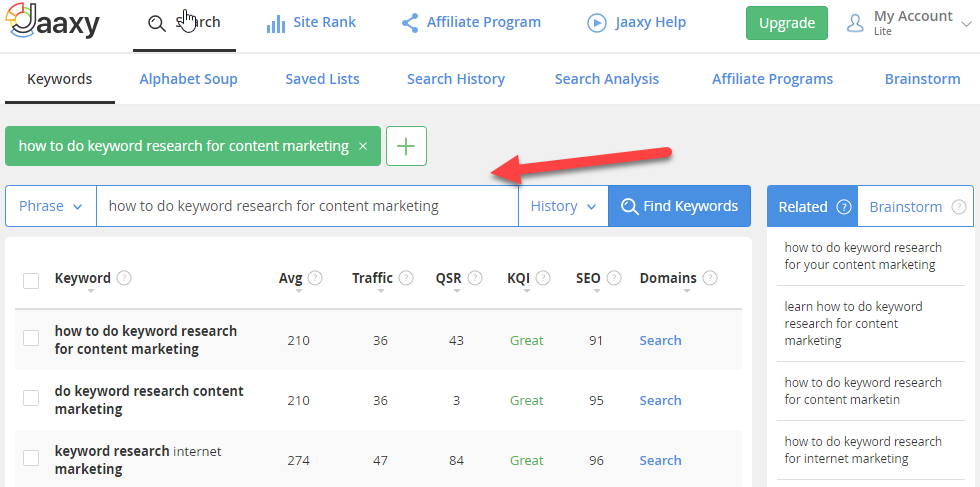Image resolution: width=980 pixels, height=487 pixels.
Task: Expand the My Account dropdown chevron
Action: pos(966,24)
